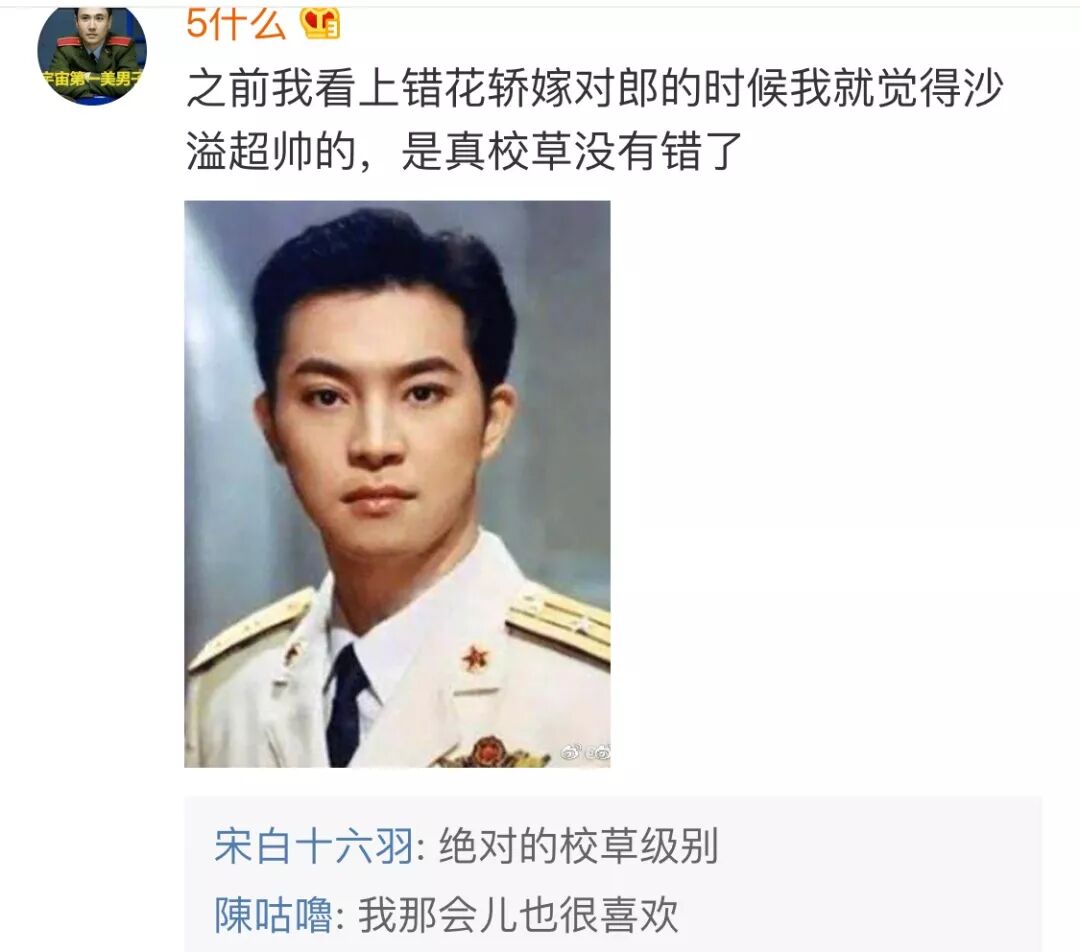
Task: Select the reply text 绝对的校草级别
Action: (x=579, y=846)
